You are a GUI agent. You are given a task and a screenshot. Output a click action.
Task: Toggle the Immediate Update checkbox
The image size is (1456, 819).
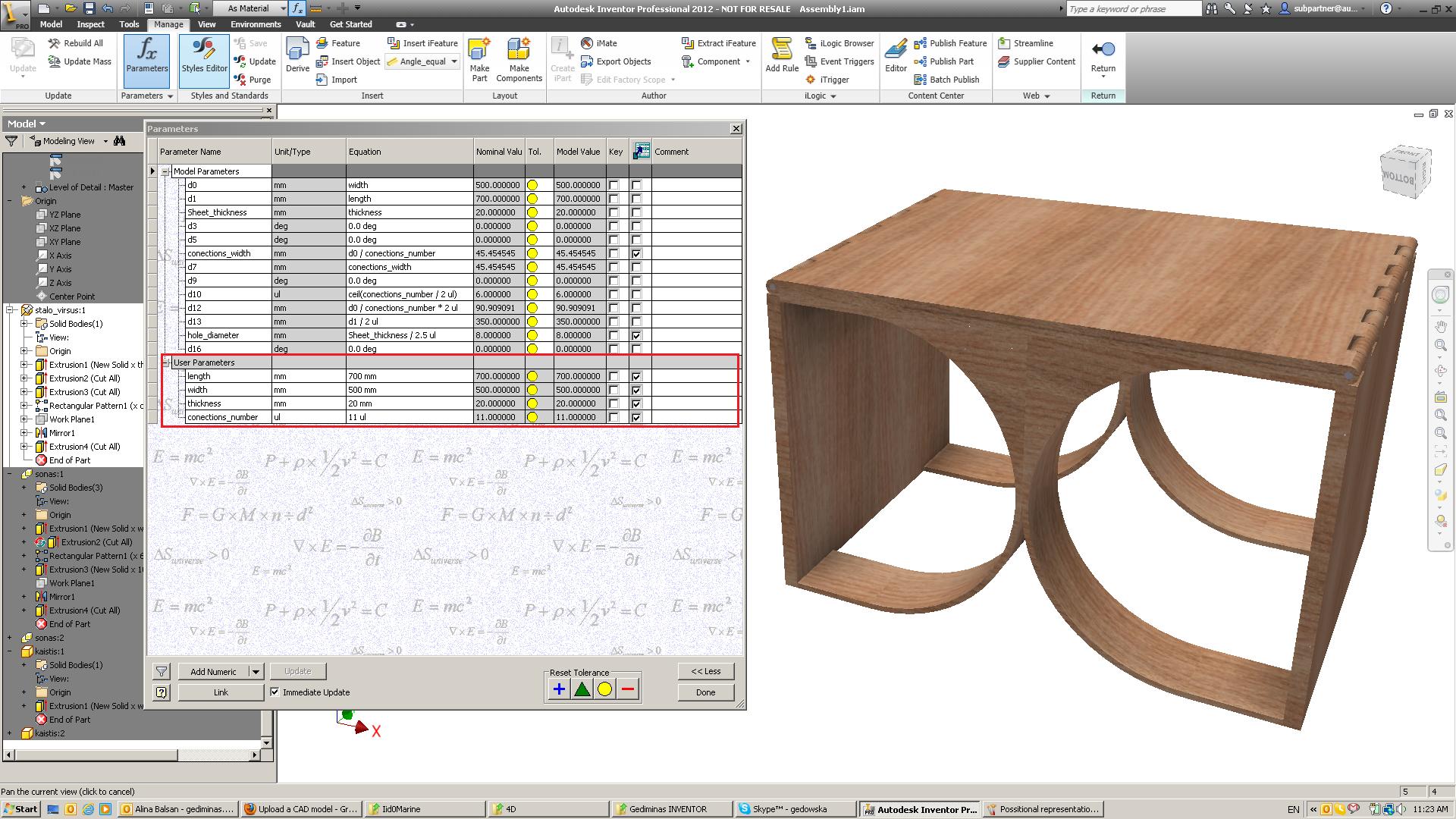click(275, 692)
